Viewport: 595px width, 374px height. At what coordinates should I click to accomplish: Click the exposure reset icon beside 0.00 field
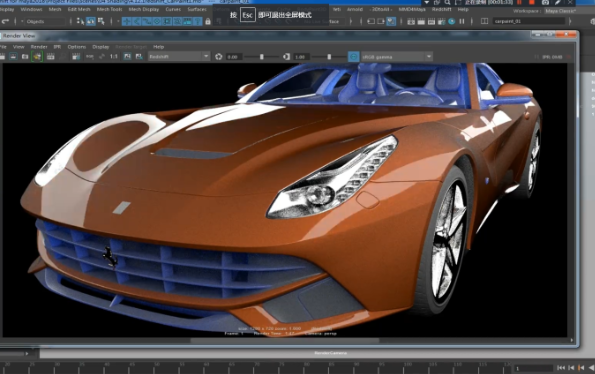tap(219, 57)
